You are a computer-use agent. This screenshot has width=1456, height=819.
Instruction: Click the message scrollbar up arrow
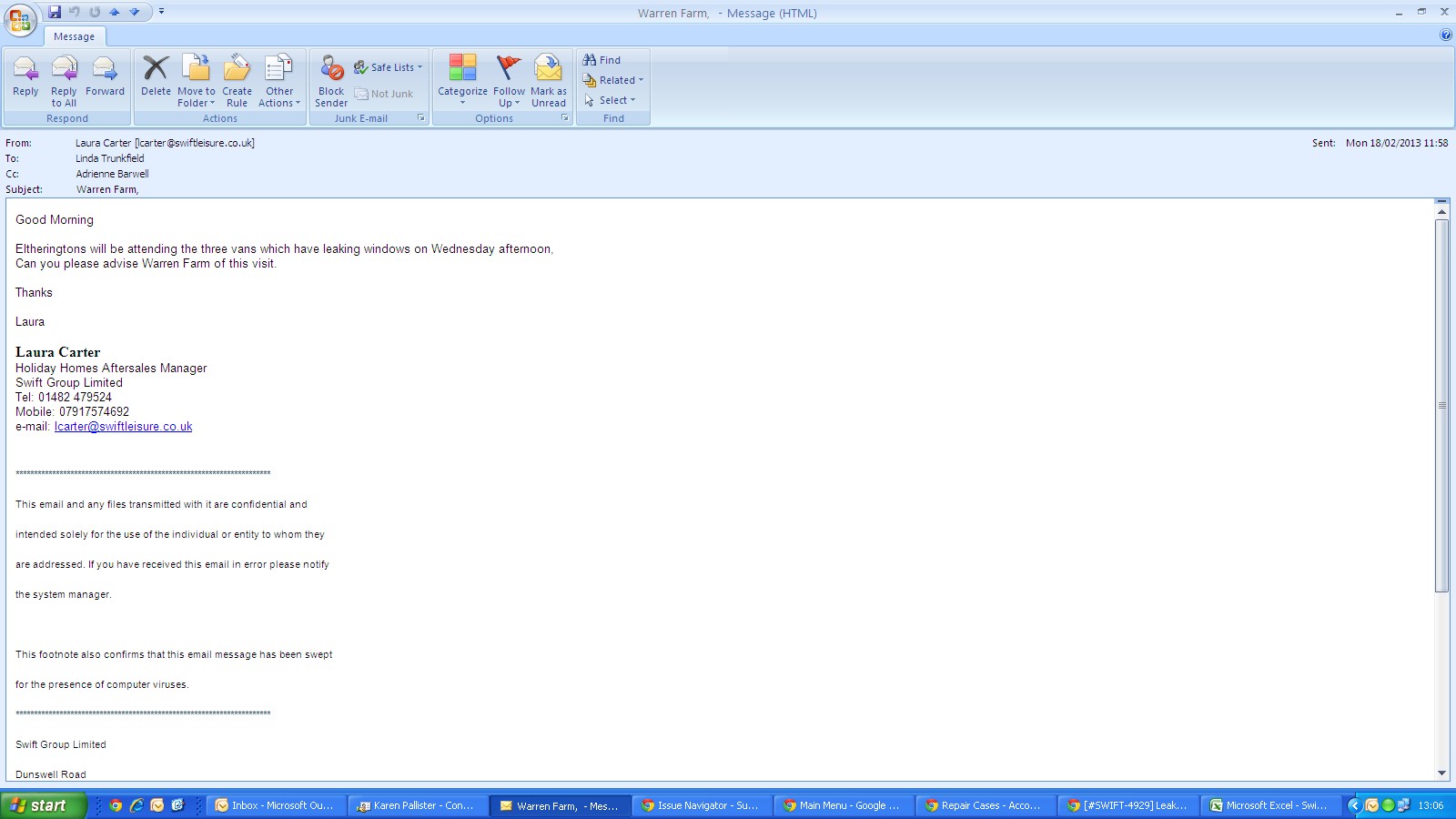pyautogui.click(x=1441, y=212)
